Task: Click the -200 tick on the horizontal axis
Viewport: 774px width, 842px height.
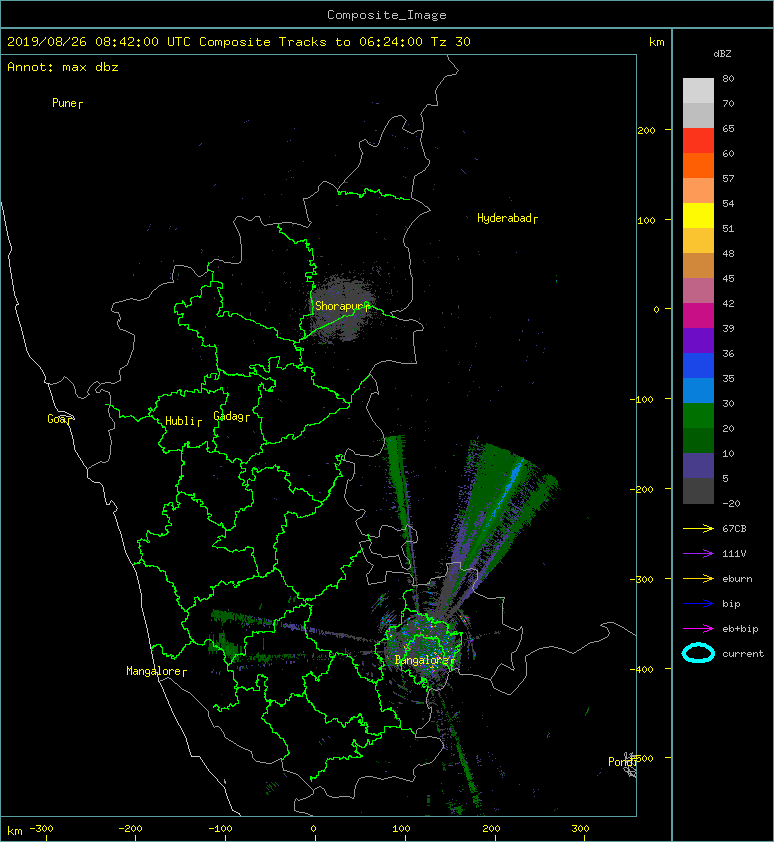Action: pos(131,829)
